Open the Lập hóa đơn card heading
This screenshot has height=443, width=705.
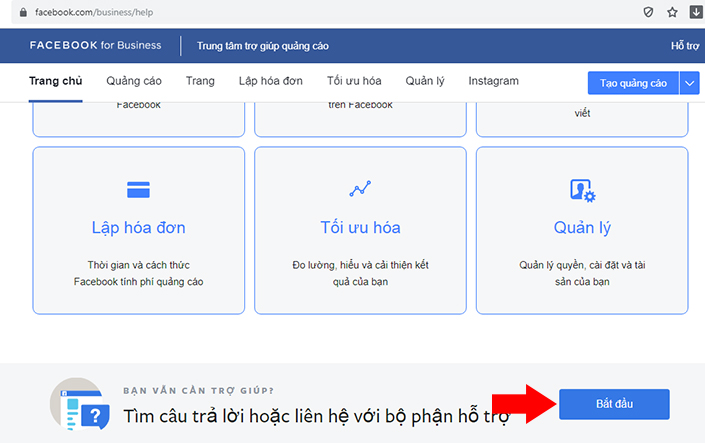pyautogui.click(x=138, y=228)
